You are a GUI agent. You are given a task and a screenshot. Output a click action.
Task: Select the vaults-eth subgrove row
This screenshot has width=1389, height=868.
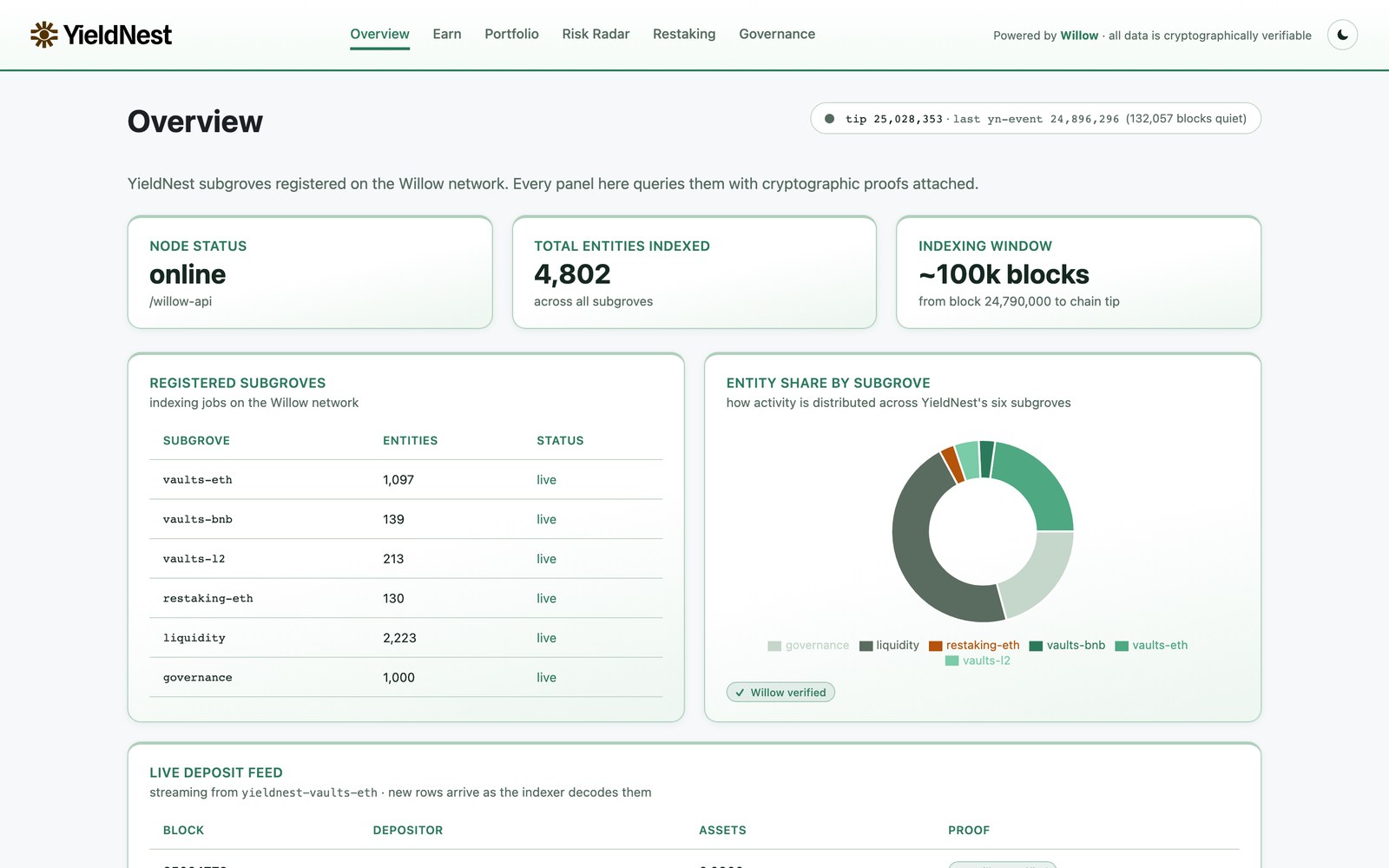tap(405, 480)
